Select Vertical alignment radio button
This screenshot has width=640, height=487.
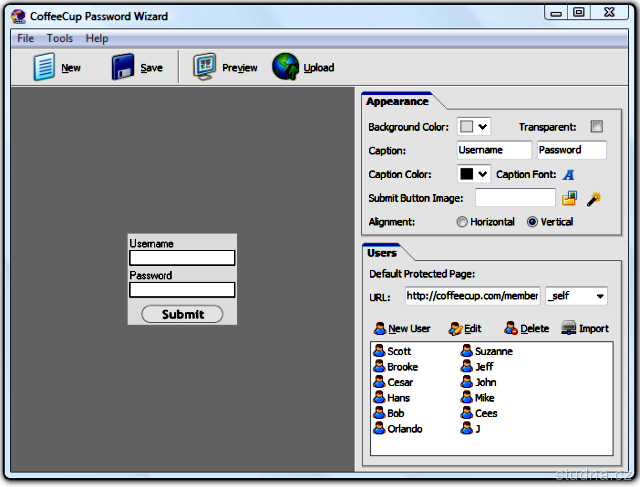[532, 222]
